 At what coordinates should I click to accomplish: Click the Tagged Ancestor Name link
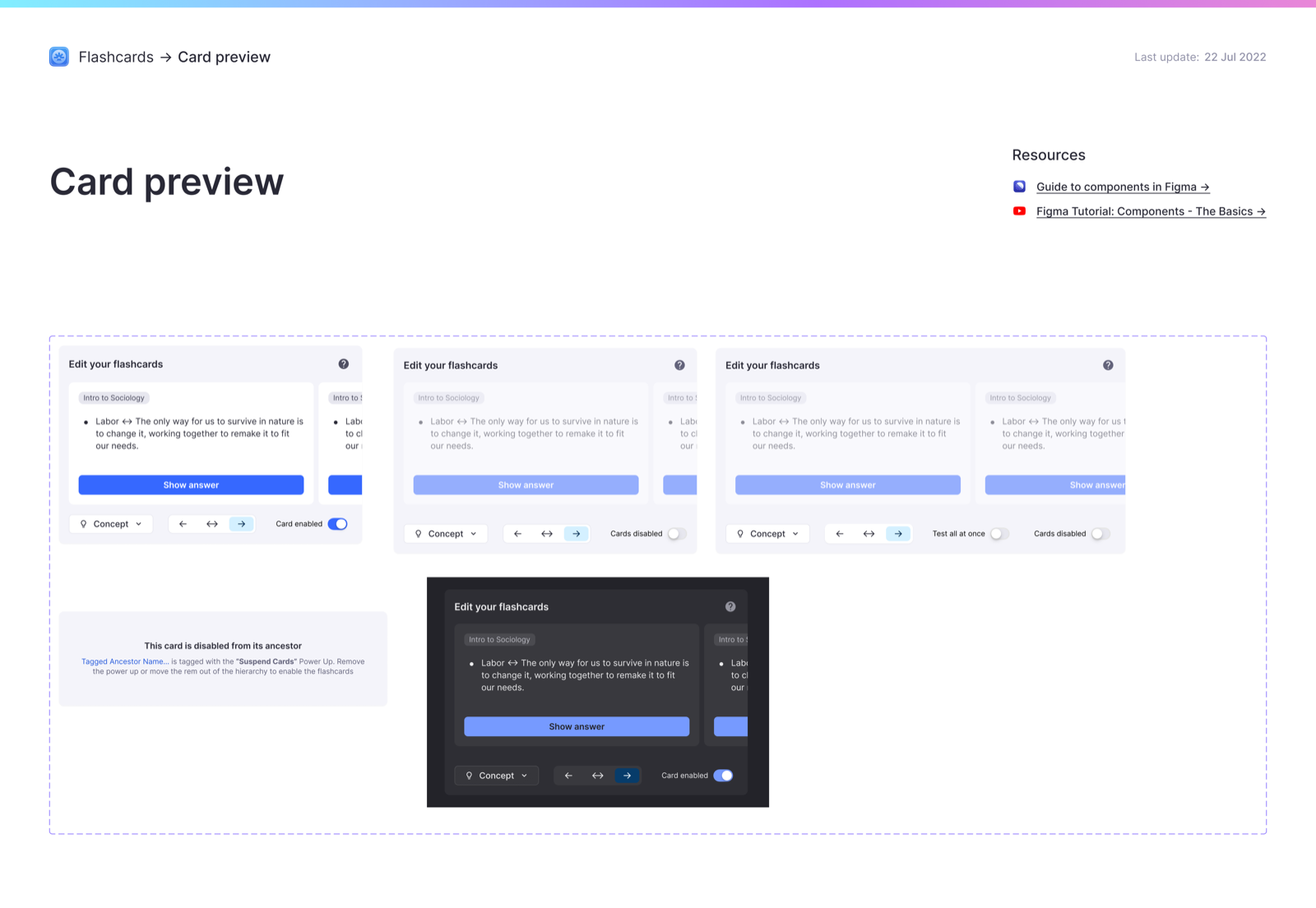(125, 661)
